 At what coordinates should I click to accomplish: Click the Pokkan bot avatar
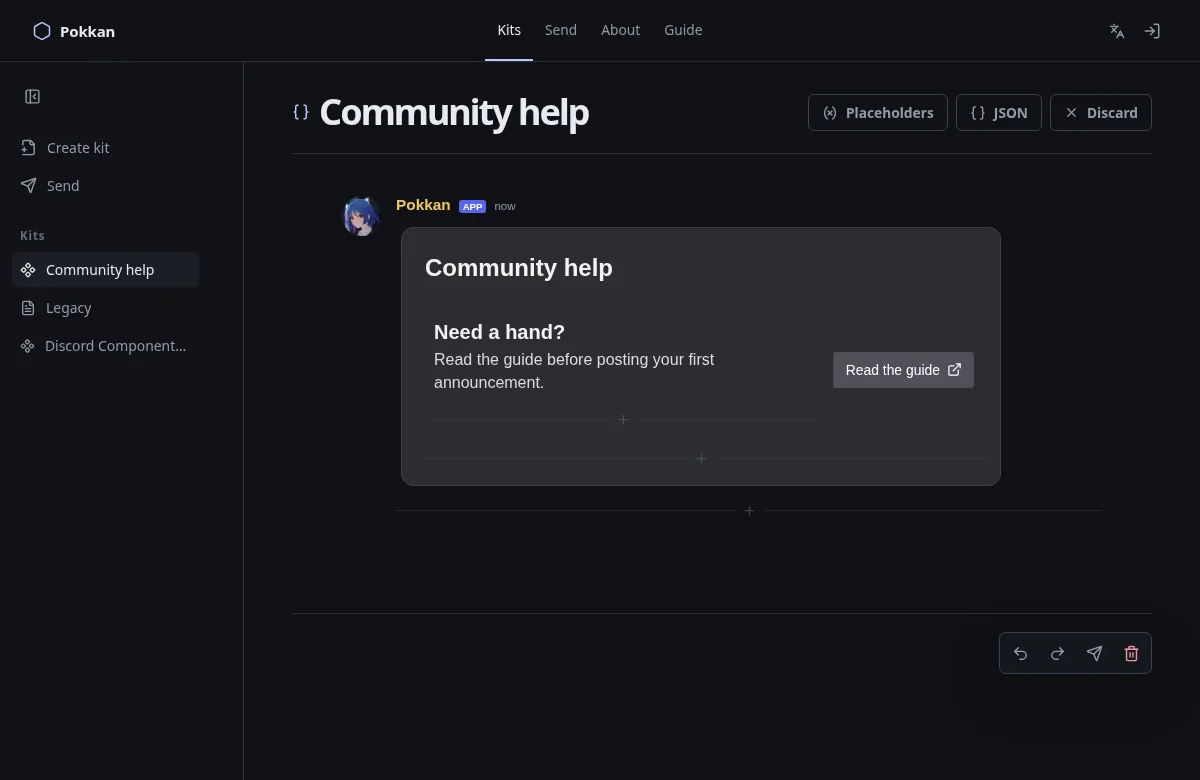coord(360,216)
